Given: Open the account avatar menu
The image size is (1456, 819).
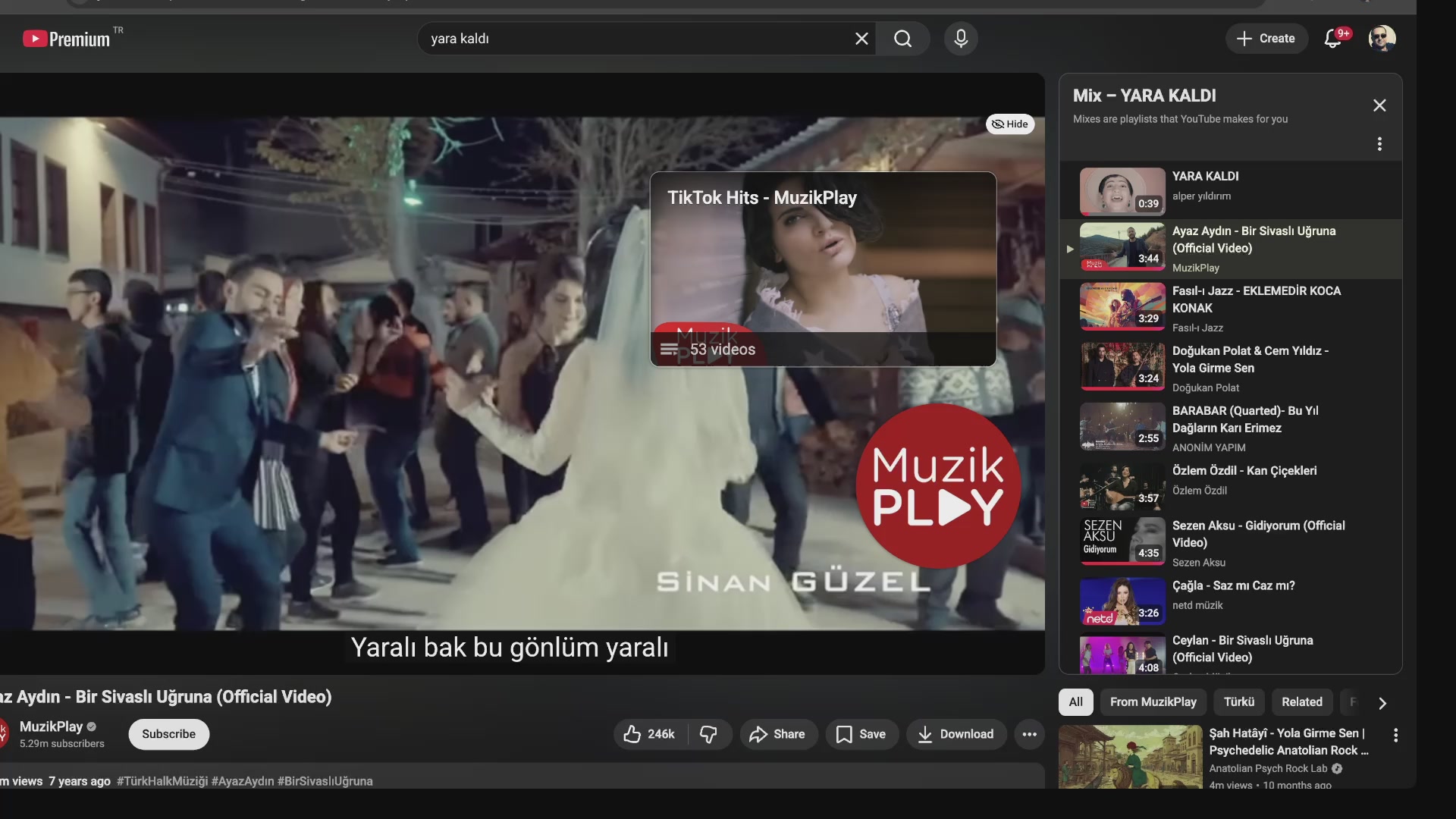Looking at the screenshot, I should pyautogui.click(x=1382, y=39).
